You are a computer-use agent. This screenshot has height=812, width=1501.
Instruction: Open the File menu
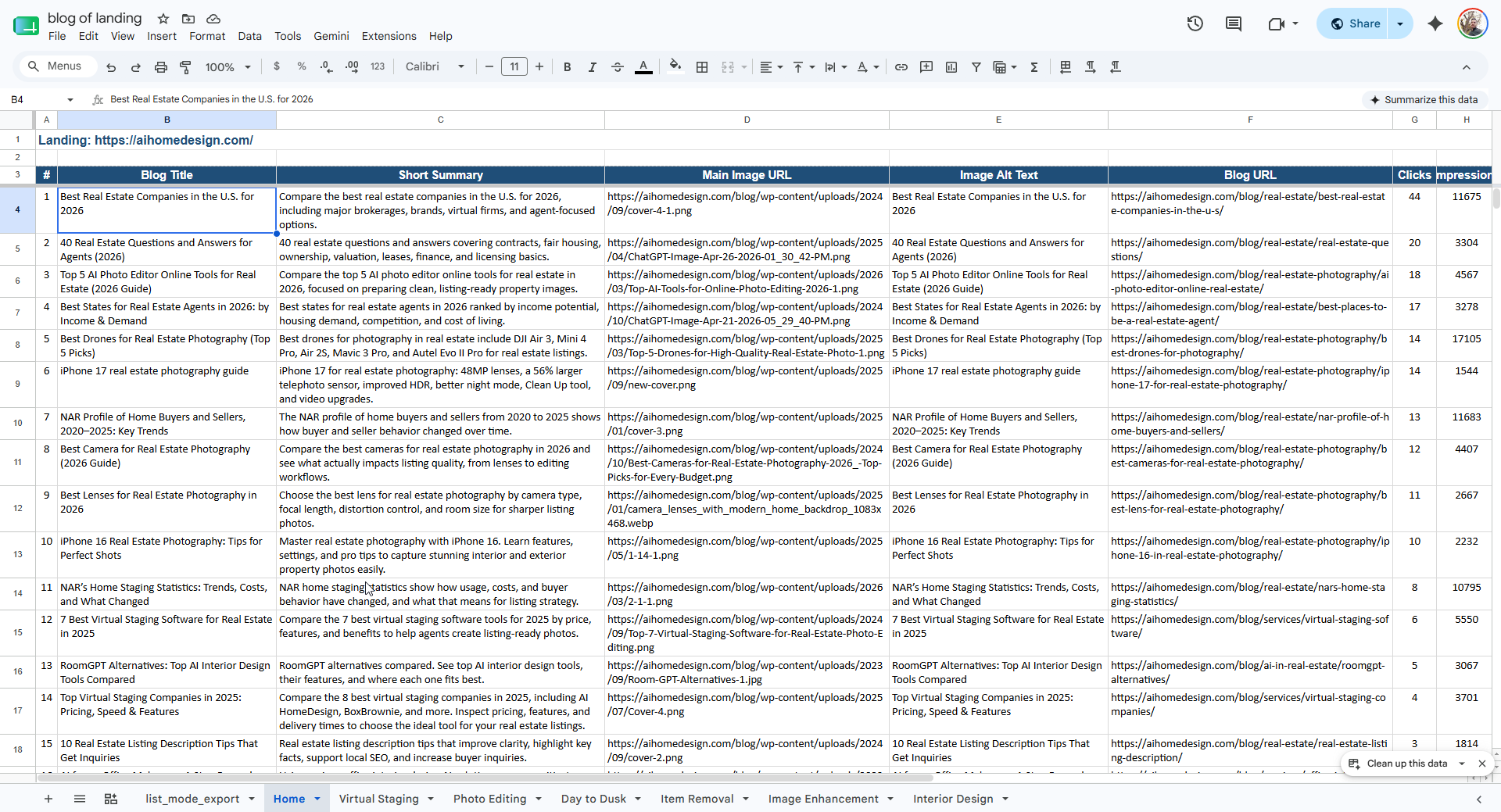tap(57, 36)
